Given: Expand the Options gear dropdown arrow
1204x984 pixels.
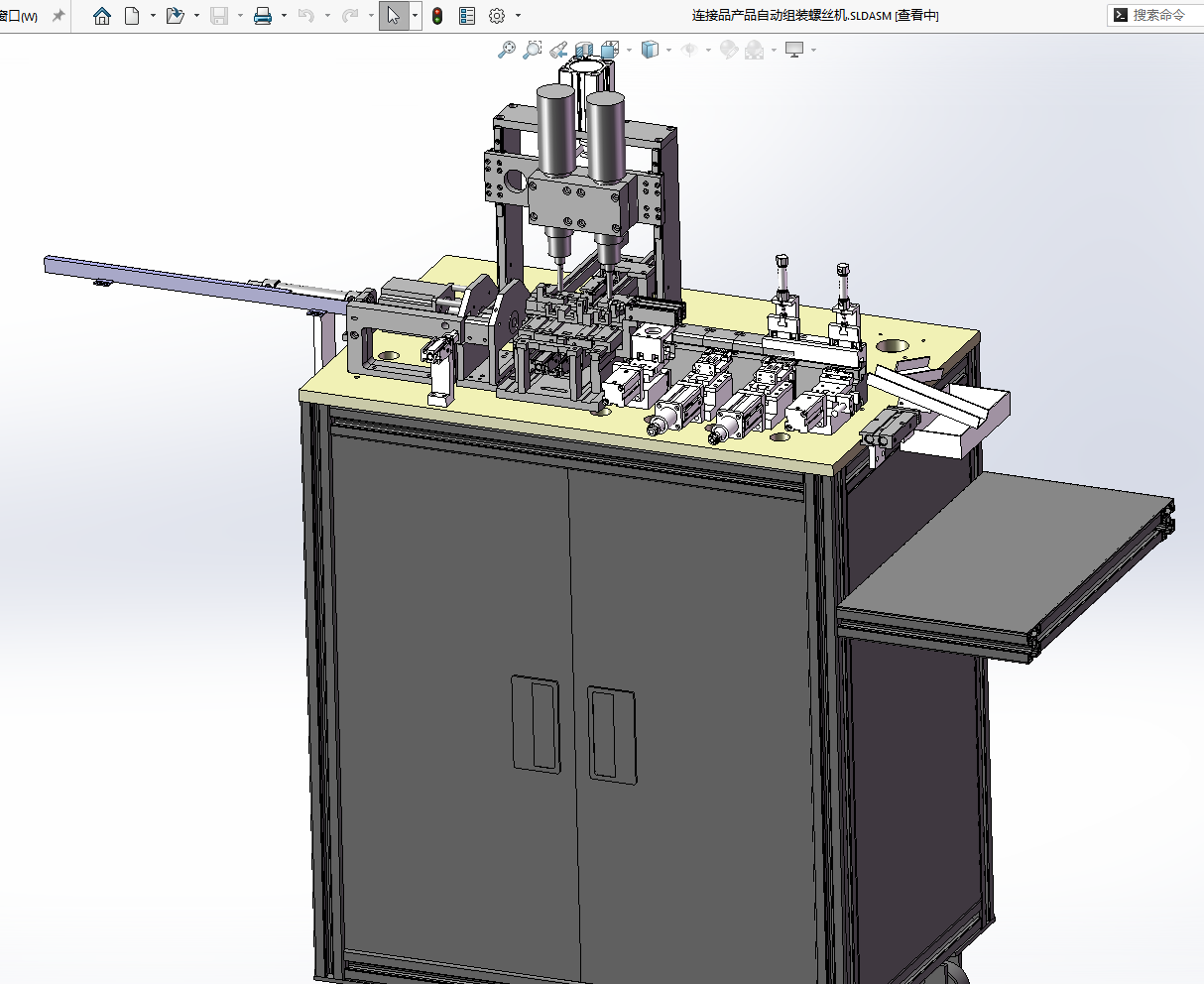Looking at the screenshot, I should pos(518,16).
